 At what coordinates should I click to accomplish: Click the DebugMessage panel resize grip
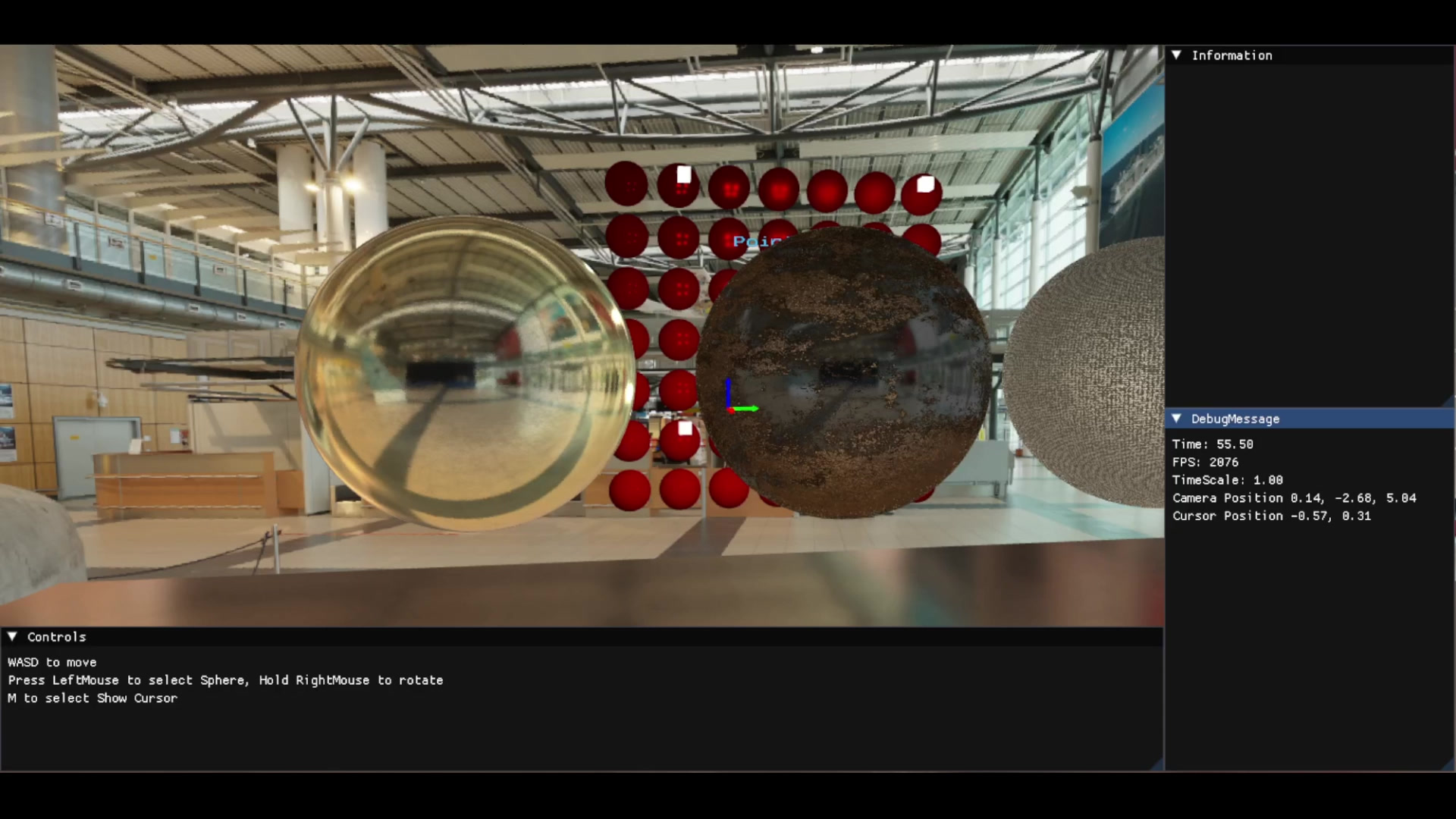1448,764
